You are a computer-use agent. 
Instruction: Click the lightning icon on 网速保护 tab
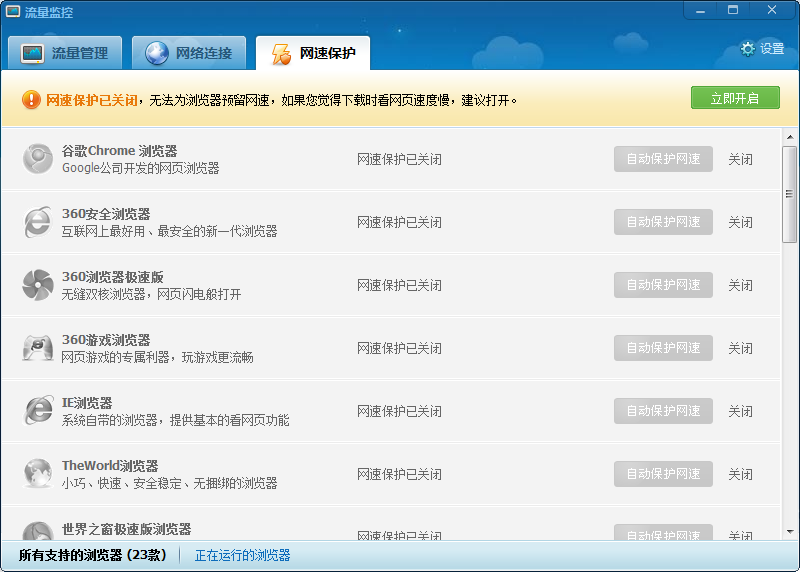(x=281, y=54)
